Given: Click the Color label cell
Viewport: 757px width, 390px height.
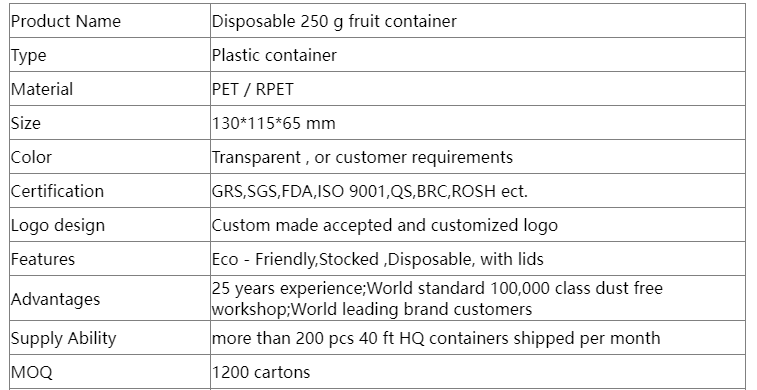Looking at the screenshot, I should pyautogui.click(x=110, y=157).
